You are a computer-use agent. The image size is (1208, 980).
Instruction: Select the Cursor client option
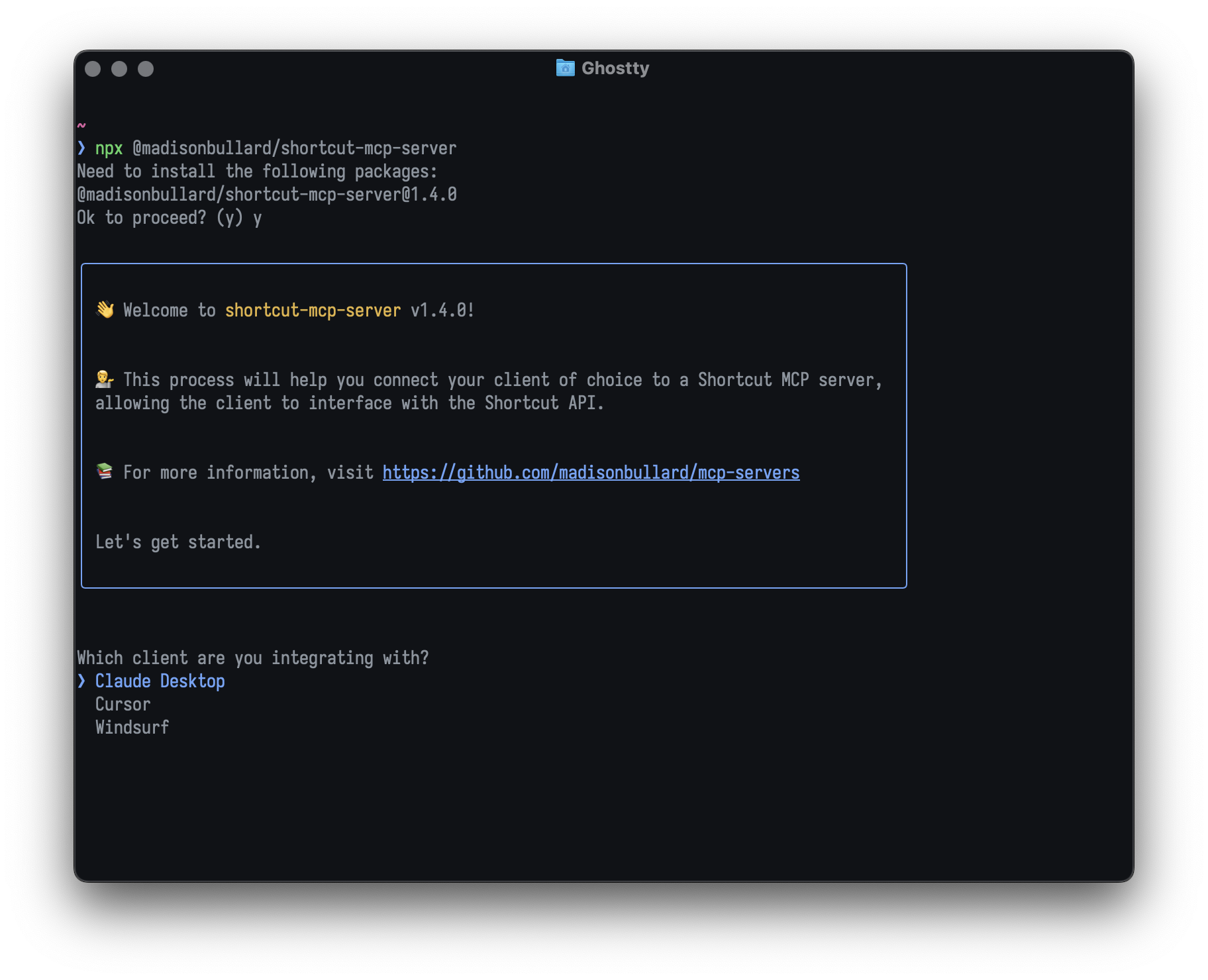pos(122,704)
